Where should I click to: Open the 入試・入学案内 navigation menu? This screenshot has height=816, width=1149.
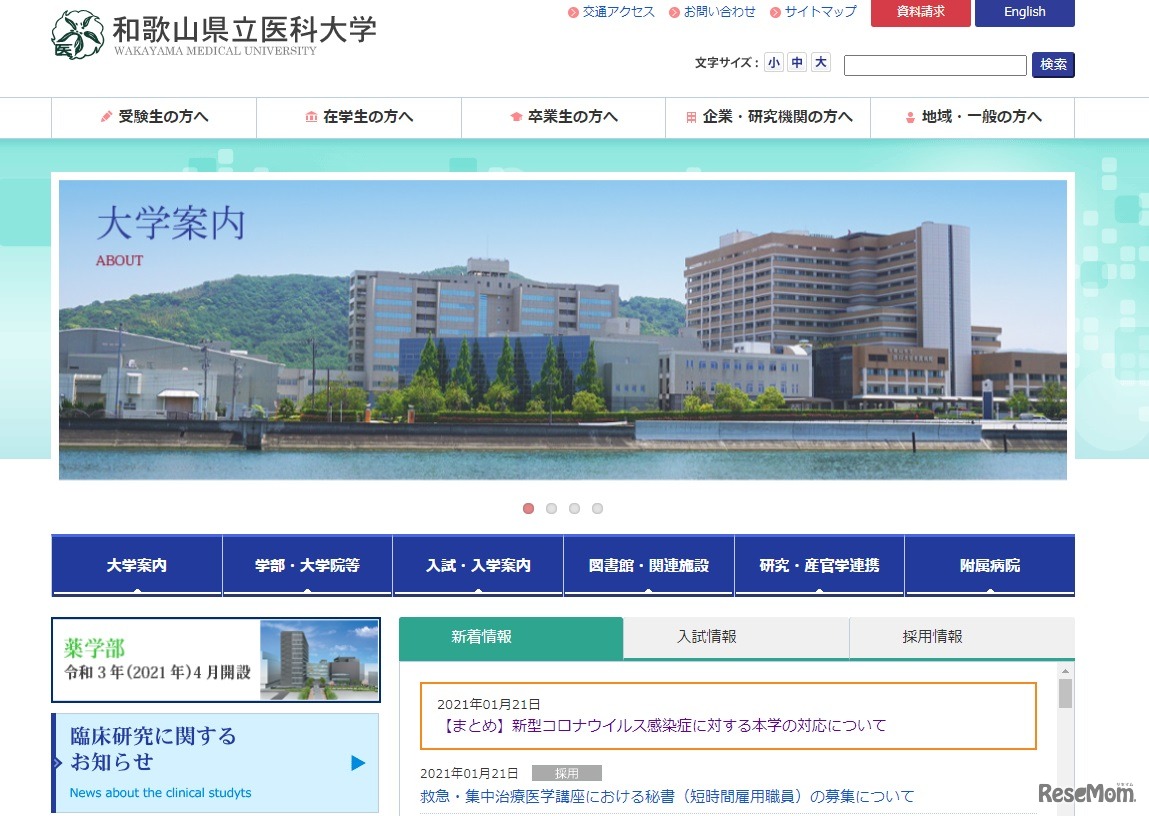click(478, 564)
